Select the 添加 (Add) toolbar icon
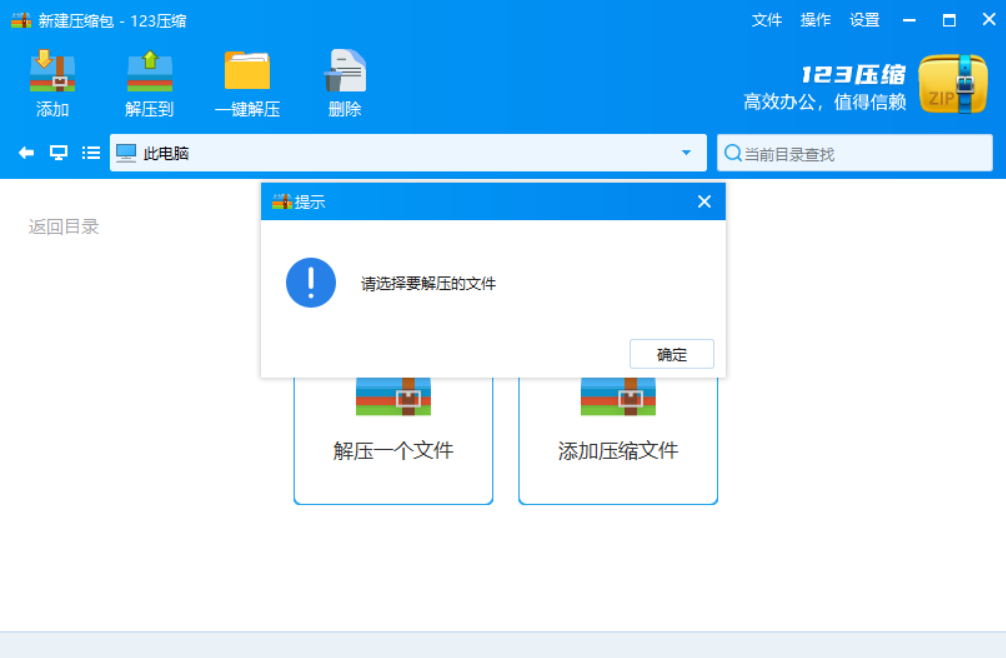 pyautogui.click(x=50, y=82)
